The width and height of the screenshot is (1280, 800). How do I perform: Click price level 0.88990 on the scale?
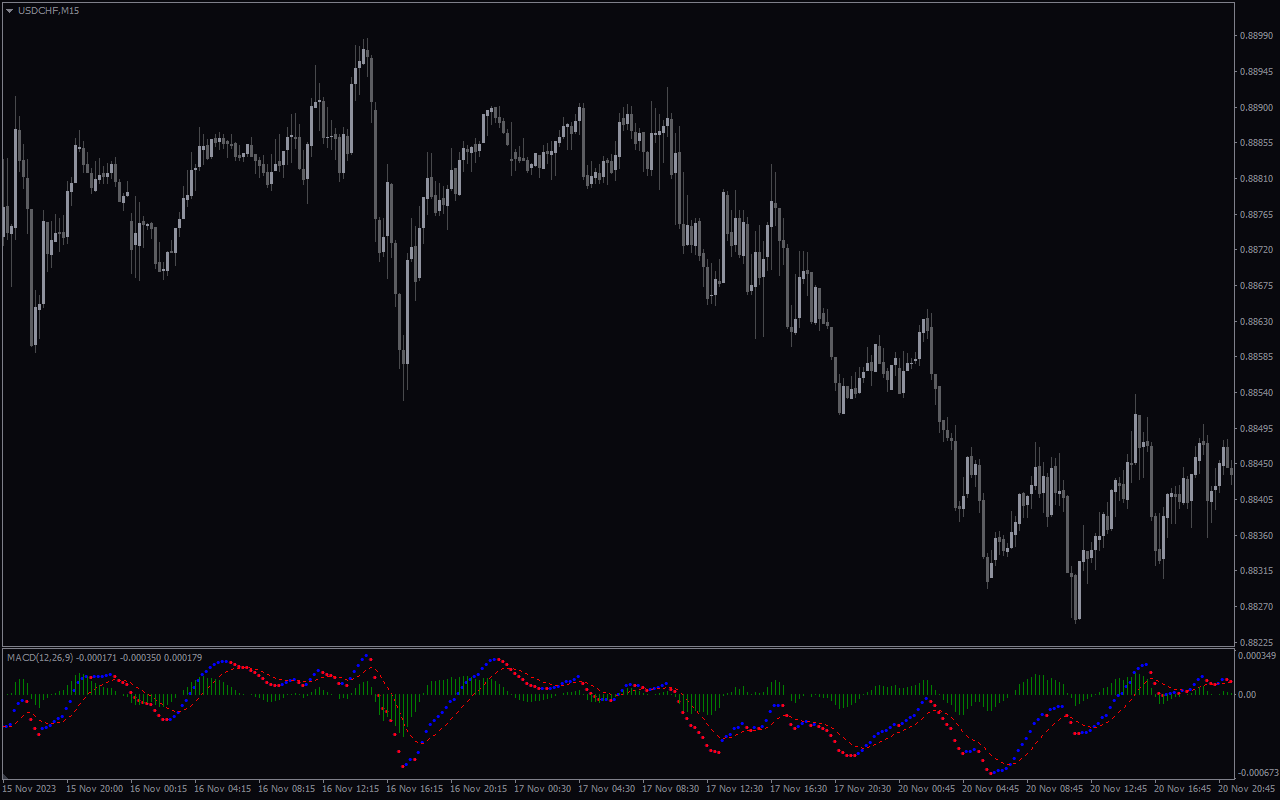(x=1257, y=36)
